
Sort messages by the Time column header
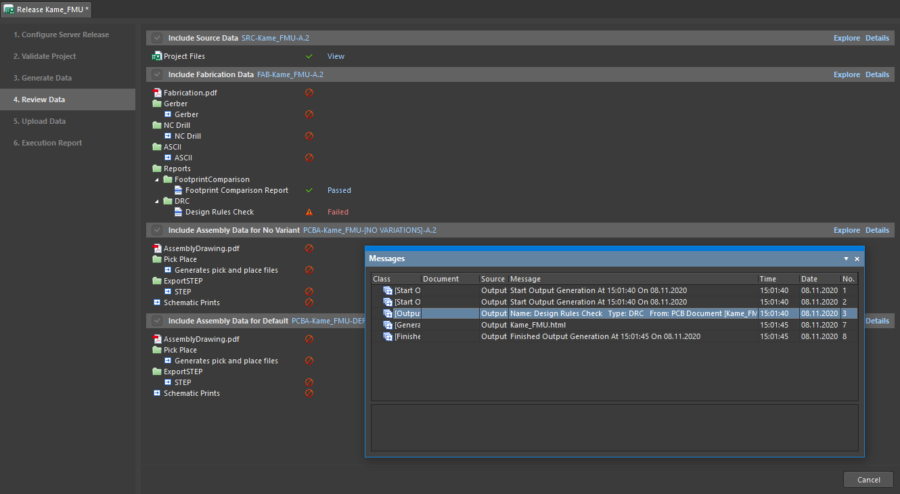coord(767,278)
